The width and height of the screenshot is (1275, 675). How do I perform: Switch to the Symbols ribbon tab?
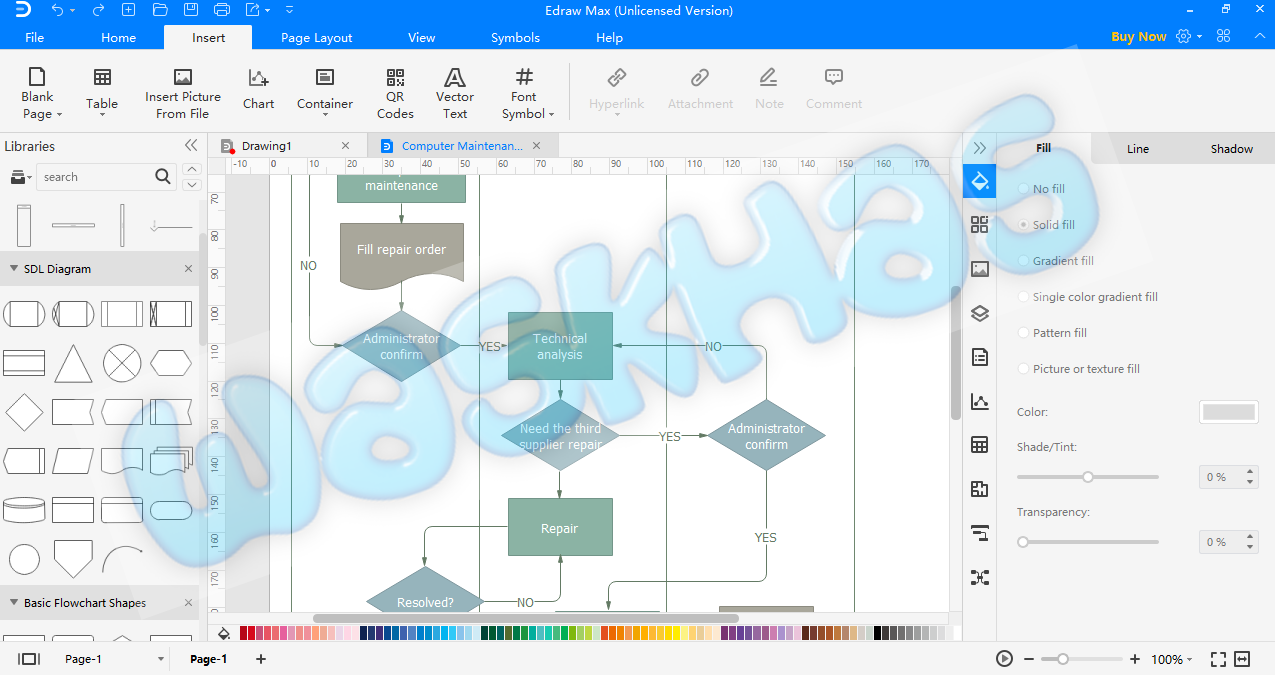(x=515, y=38)
